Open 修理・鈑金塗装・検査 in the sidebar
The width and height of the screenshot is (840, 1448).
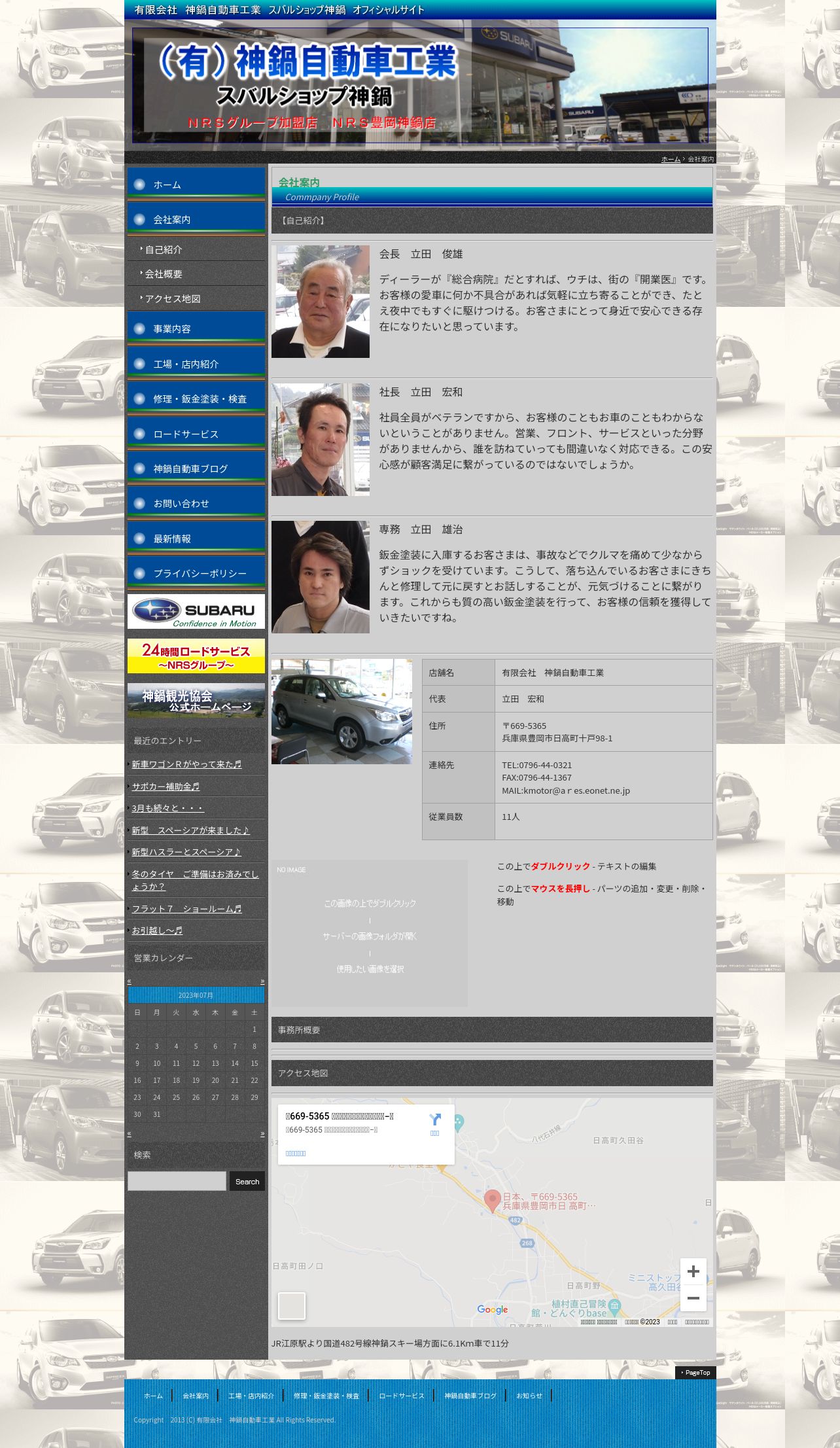(196, 398)
